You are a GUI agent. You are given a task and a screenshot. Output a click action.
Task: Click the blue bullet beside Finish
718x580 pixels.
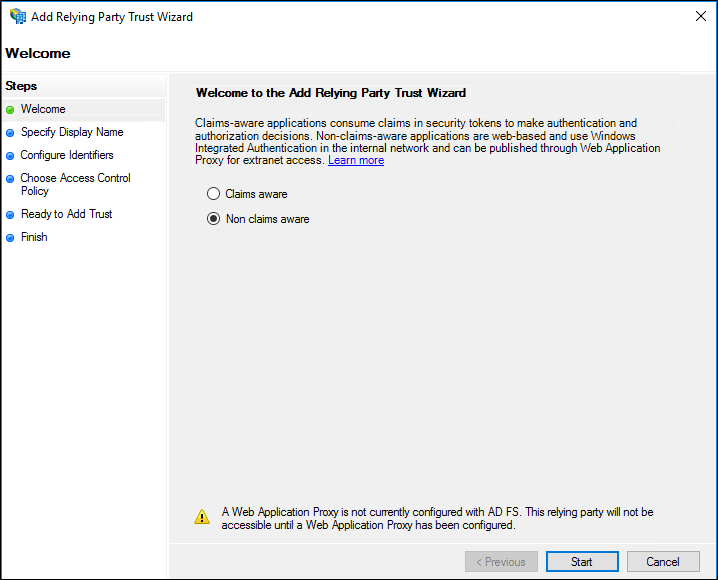(10, 238)
